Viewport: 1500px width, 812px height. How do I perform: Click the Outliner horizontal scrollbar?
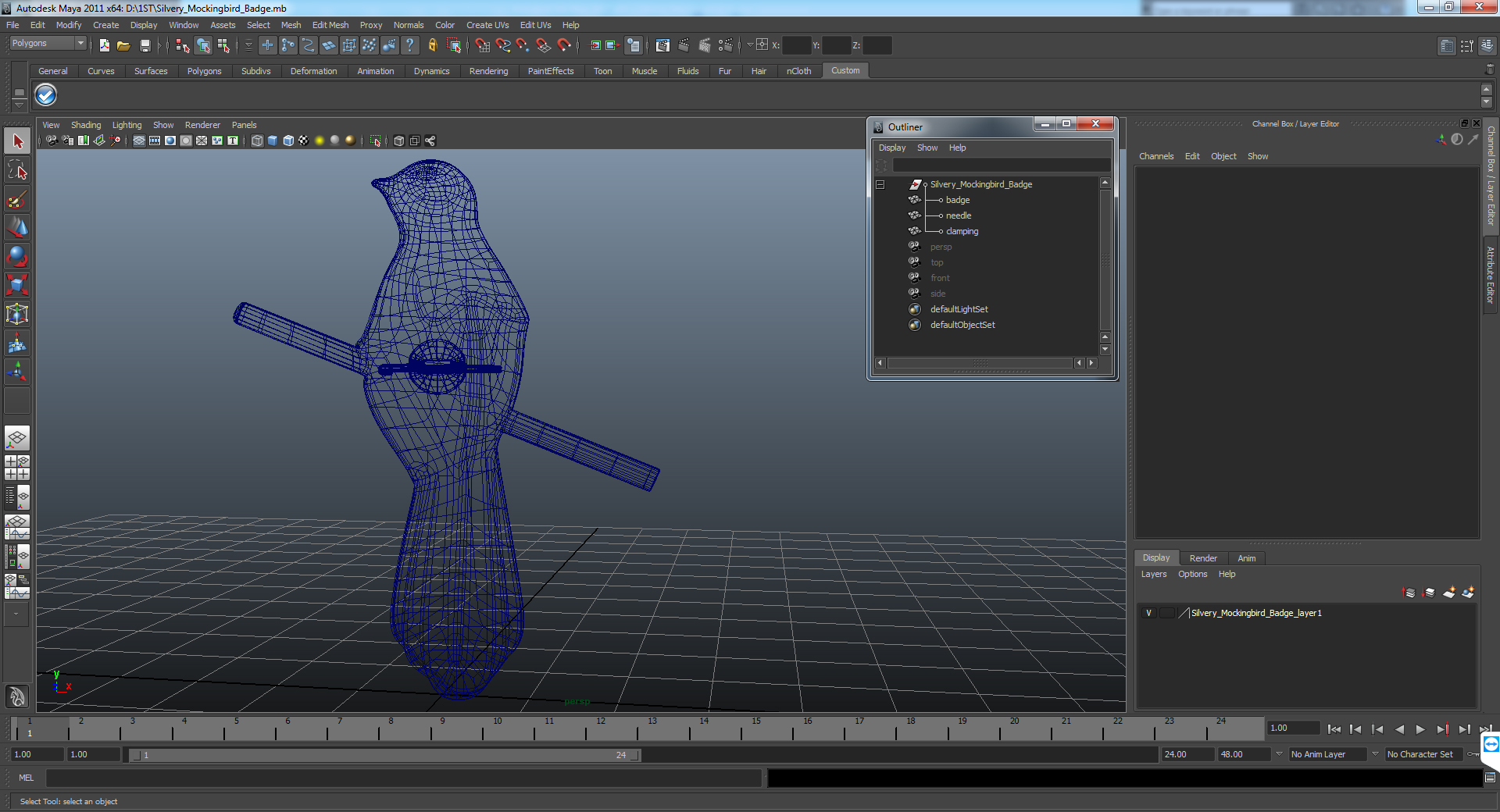pyautogui.click(x=980, y=363)
